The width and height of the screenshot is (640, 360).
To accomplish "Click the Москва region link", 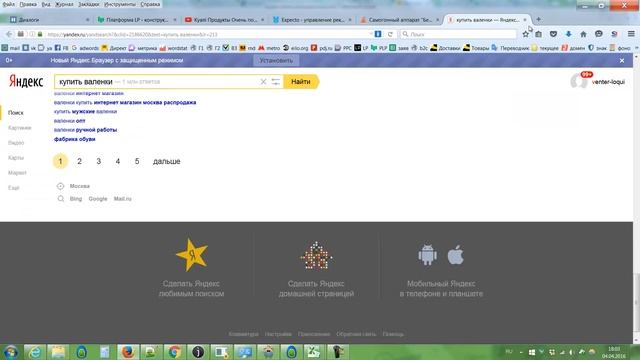I will click(80, 186).
